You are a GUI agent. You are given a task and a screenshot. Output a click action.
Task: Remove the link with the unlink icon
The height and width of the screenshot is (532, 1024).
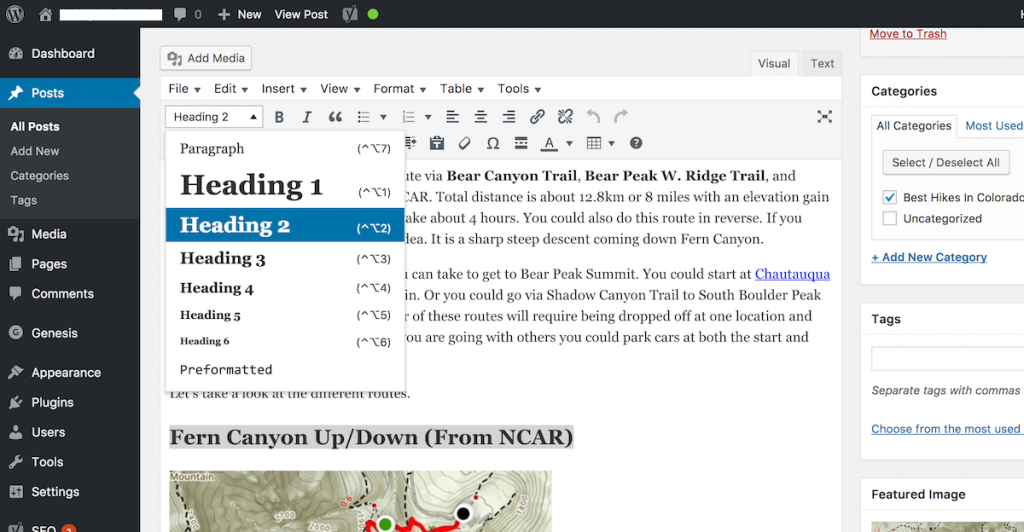coord(565,117)
